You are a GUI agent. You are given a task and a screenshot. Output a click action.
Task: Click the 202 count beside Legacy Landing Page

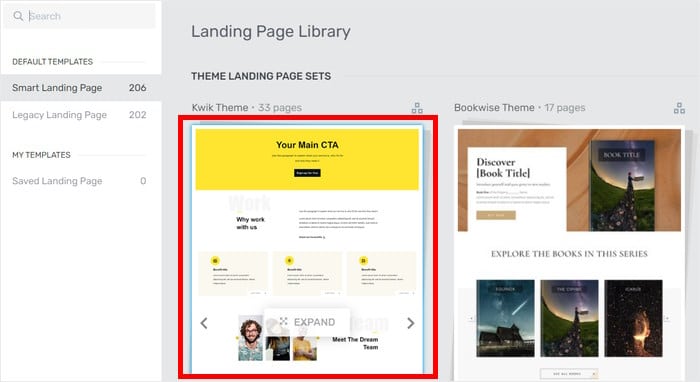coord(138,115)
